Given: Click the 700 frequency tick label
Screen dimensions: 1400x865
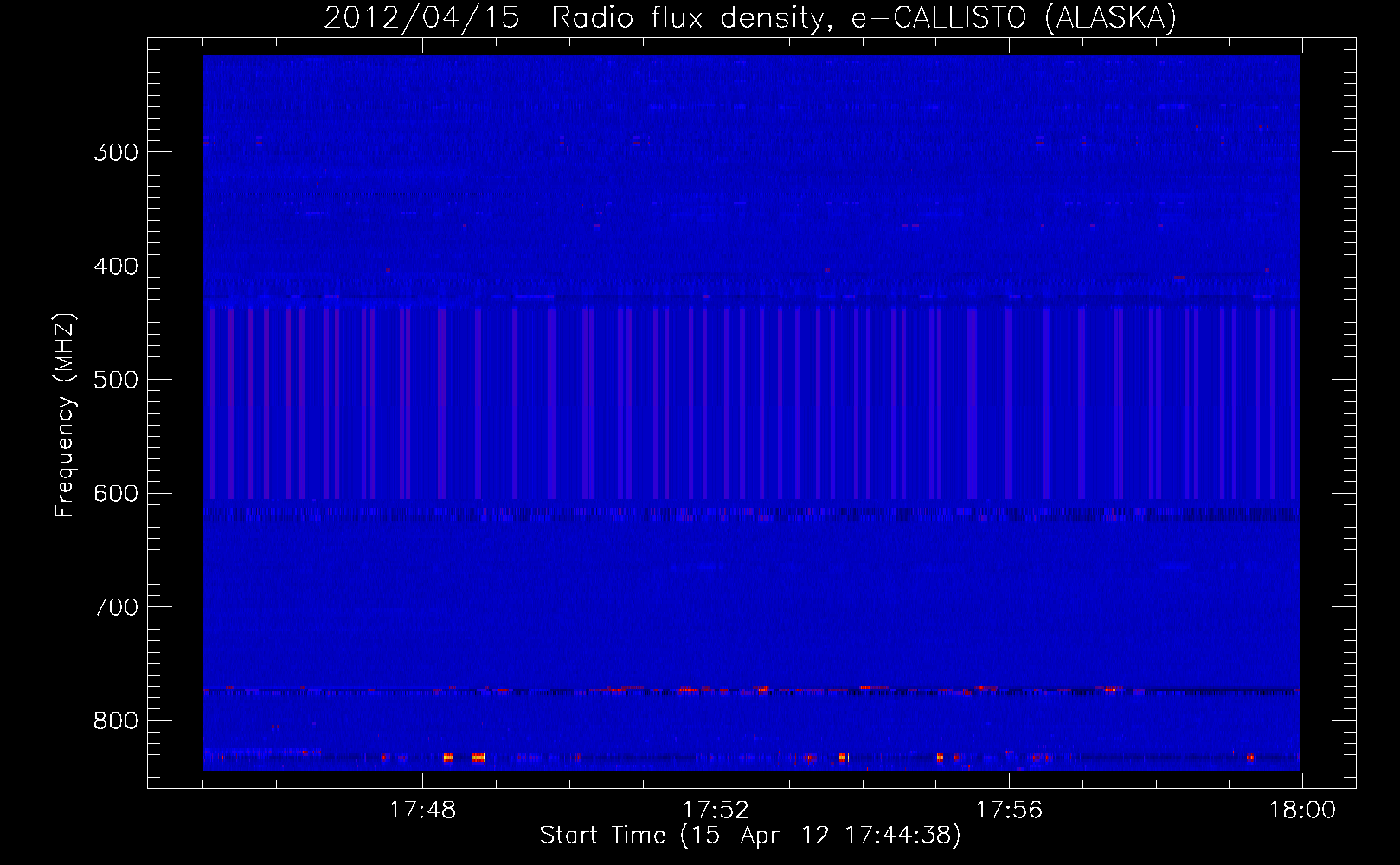Looking at the screenshot, I should 116,607.
